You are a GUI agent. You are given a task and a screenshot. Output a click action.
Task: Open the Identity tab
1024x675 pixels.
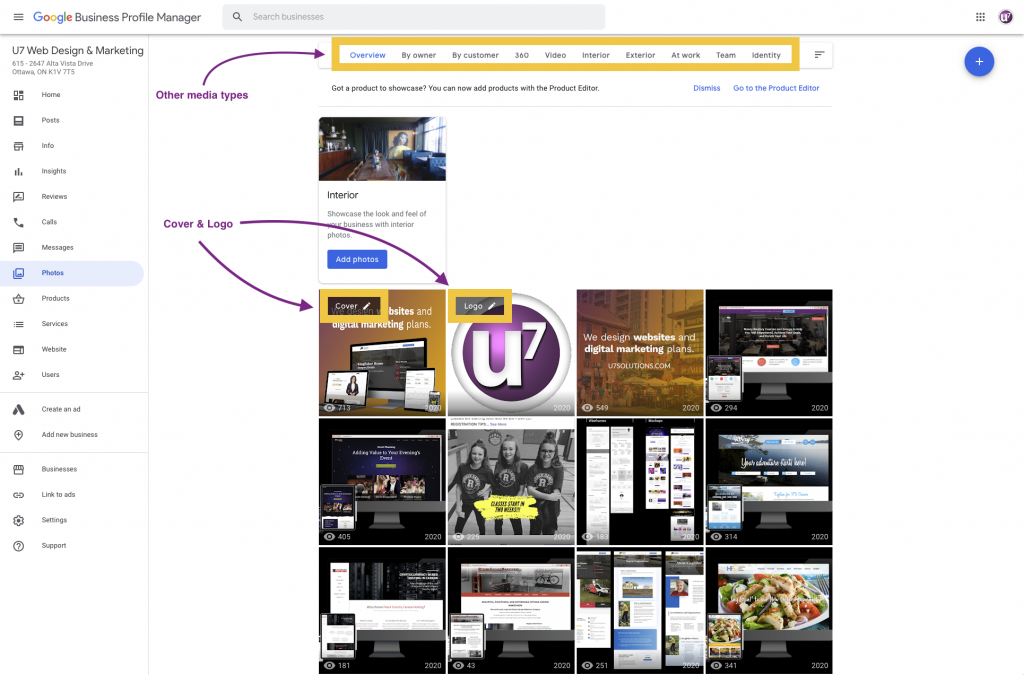(x=766, y=55)
